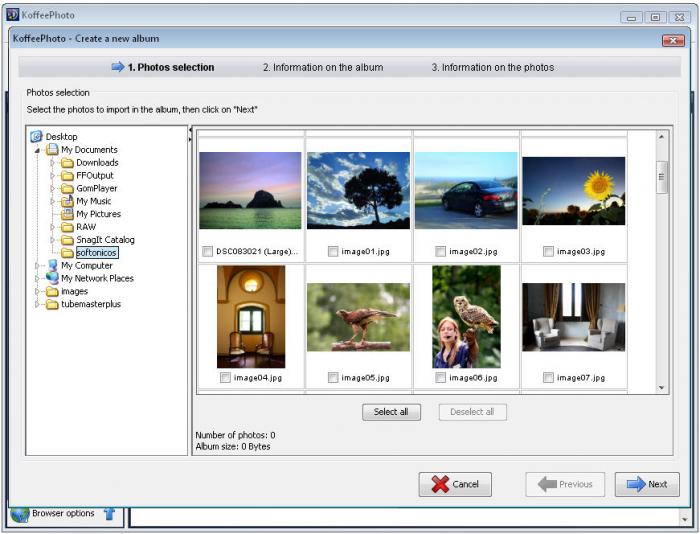Expand the My Computer node

pyautogui.click(x=37, y=266)
